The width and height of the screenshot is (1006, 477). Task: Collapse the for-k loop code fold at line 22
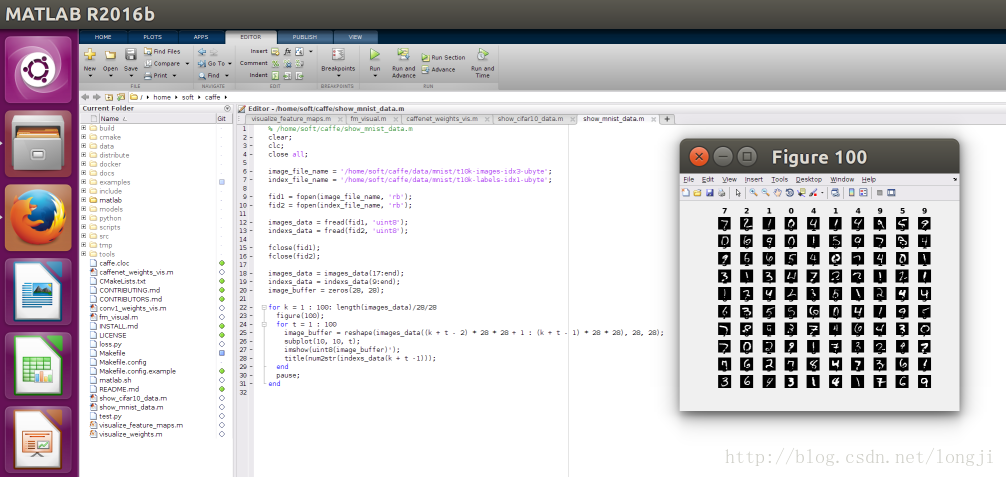click(x=264, y=308)
